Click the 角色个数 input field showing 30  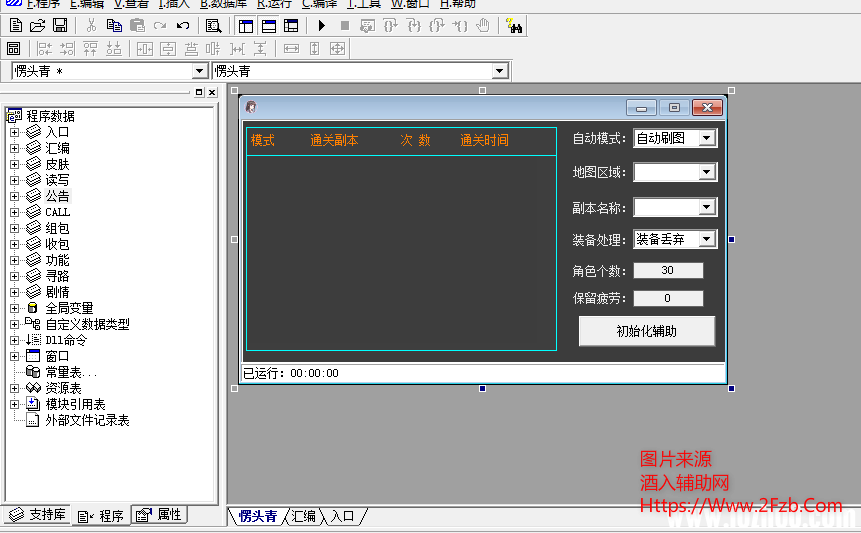tap(667, 271)
